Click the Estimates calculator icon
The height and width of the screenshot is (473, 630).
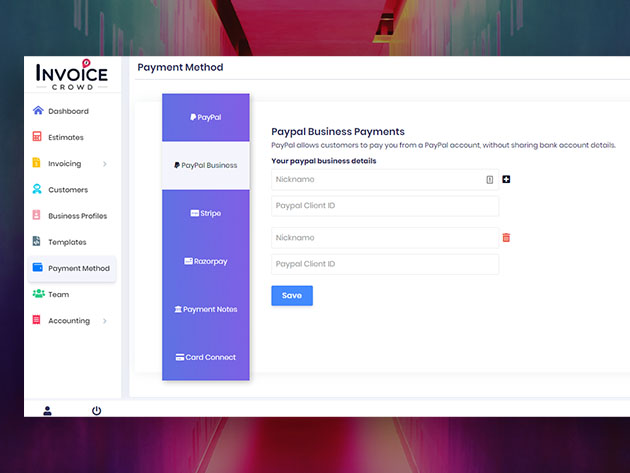pyautogui.click(x=37, y=137)
